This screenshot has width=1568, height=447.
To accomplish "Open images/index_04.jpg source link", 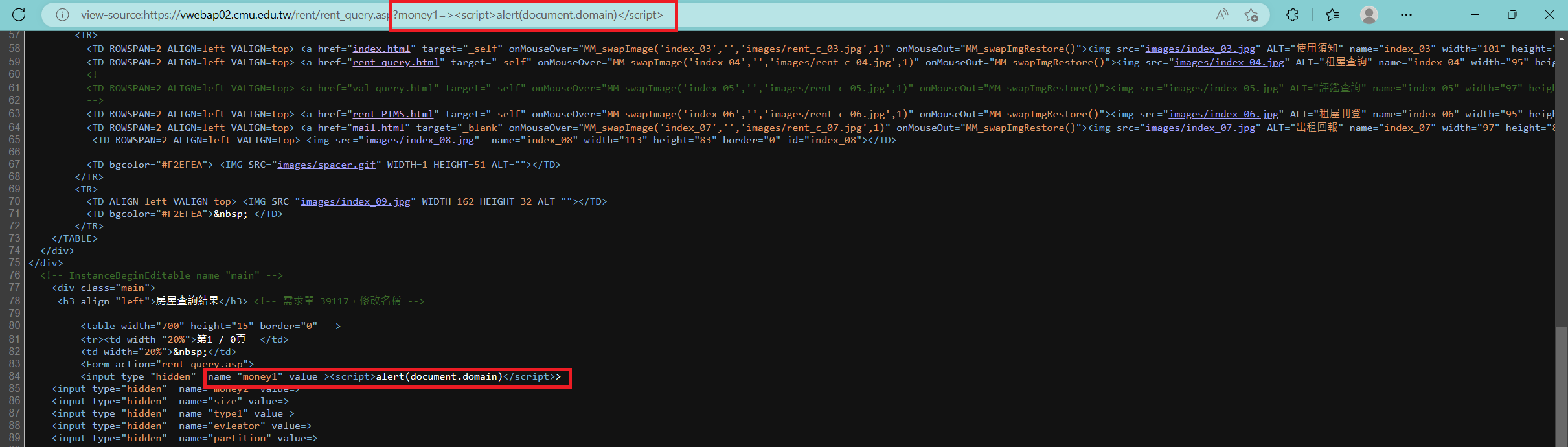I will pos(1229,62).
